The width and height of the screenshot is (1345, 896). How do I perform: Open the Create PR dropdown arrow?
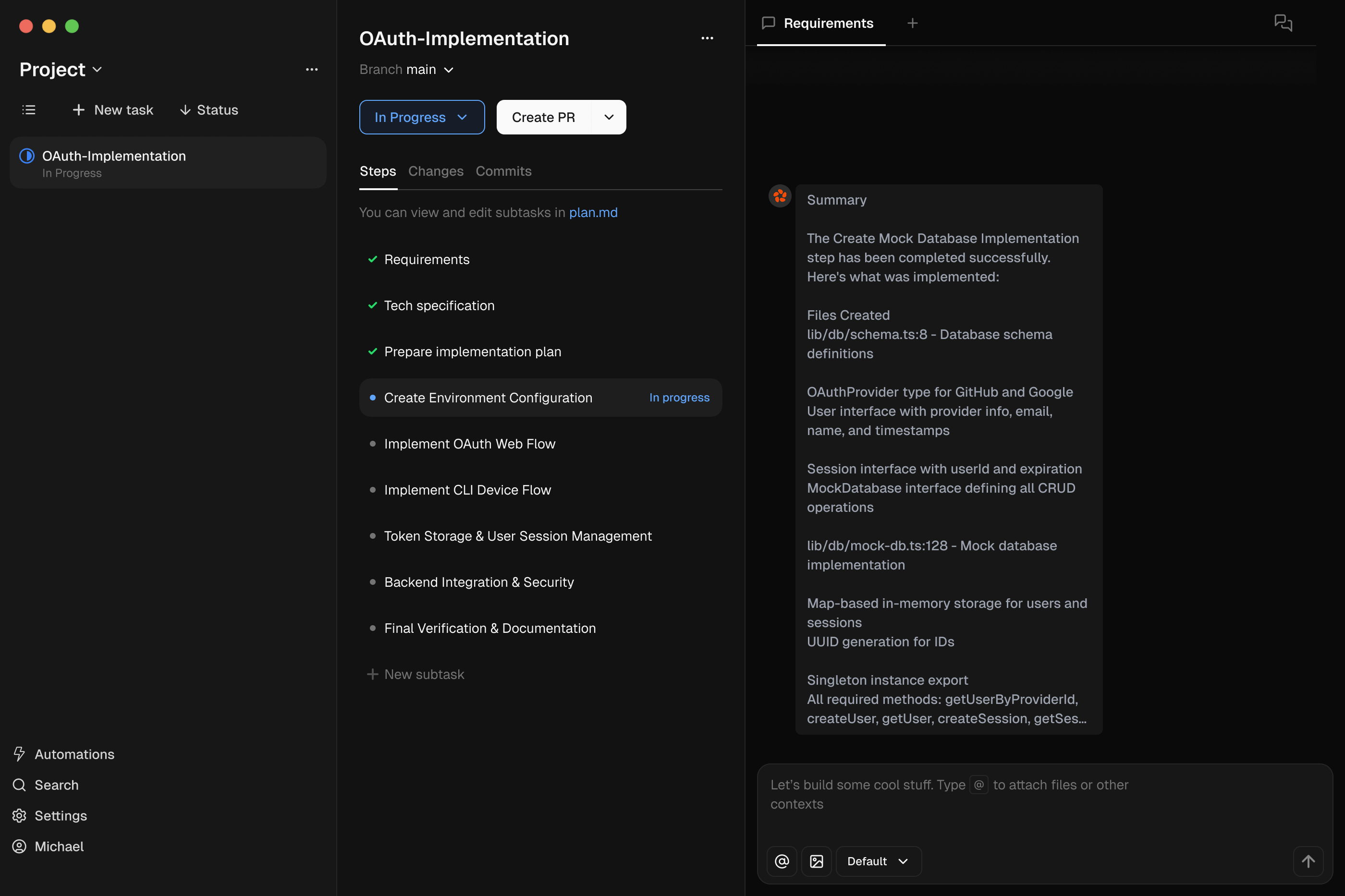(x=609, y=117)
